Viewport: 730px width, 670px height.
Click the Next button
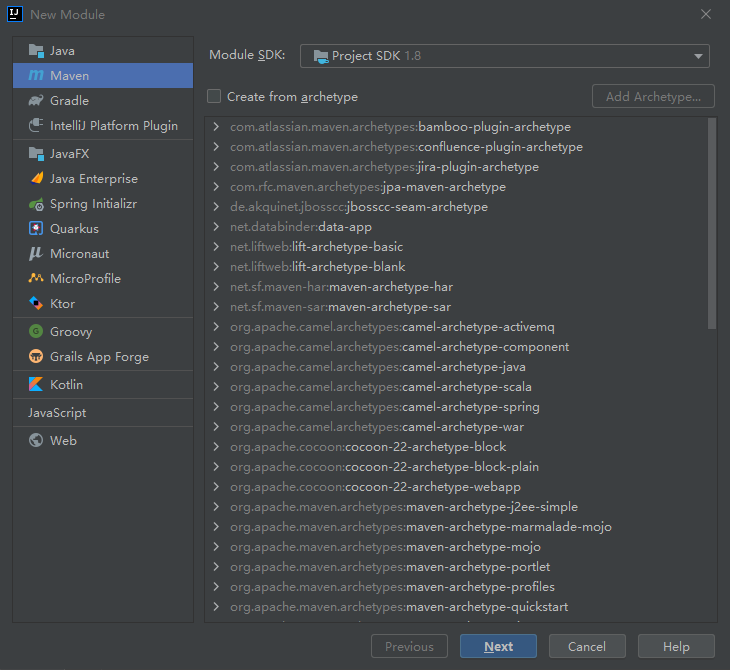(498, 647)
